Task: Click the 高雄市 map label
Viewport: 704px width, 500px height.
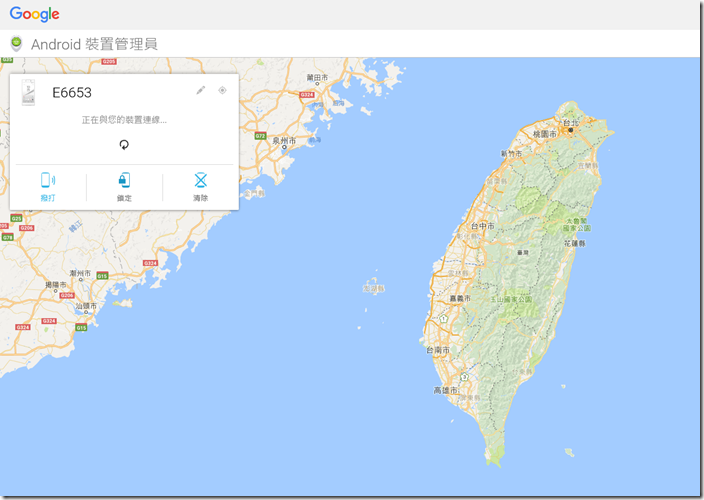Action: (x=446, y=390)
